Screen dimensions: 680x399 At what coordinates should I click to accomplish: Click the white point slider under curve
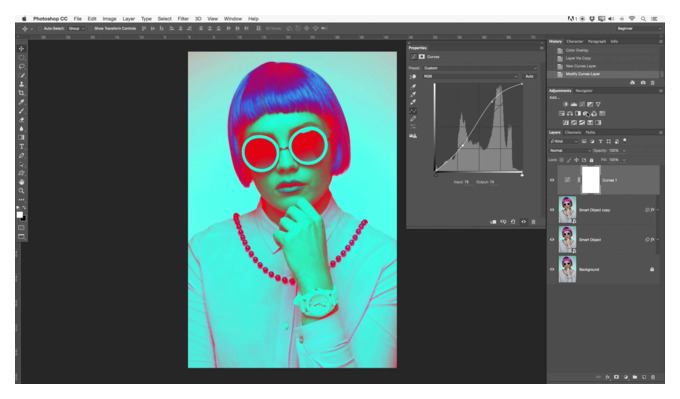522,175
